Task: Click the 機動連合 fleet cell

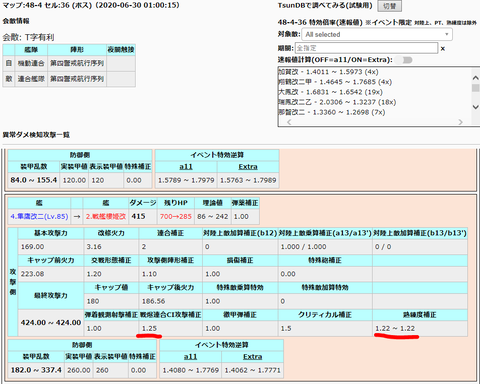Action: (x=31, y=63)
